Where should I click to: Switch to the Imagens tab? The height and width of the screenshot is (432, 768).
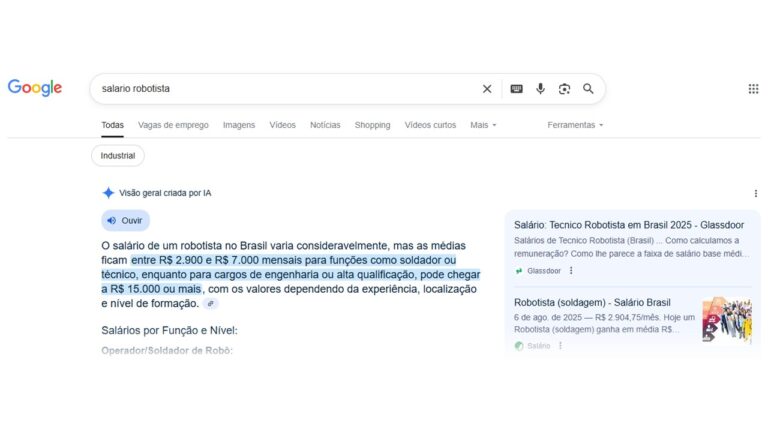pyautogui.click(x=238, y=125)
